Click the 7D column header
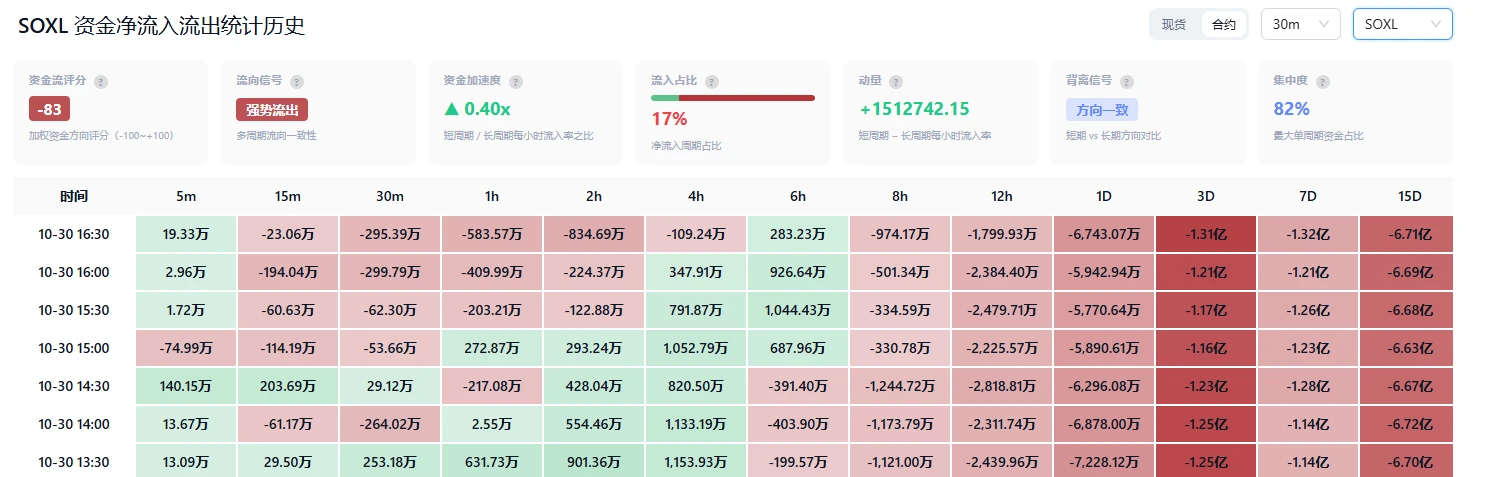This screenshot has height=477, width=1489. point(1308,196)
